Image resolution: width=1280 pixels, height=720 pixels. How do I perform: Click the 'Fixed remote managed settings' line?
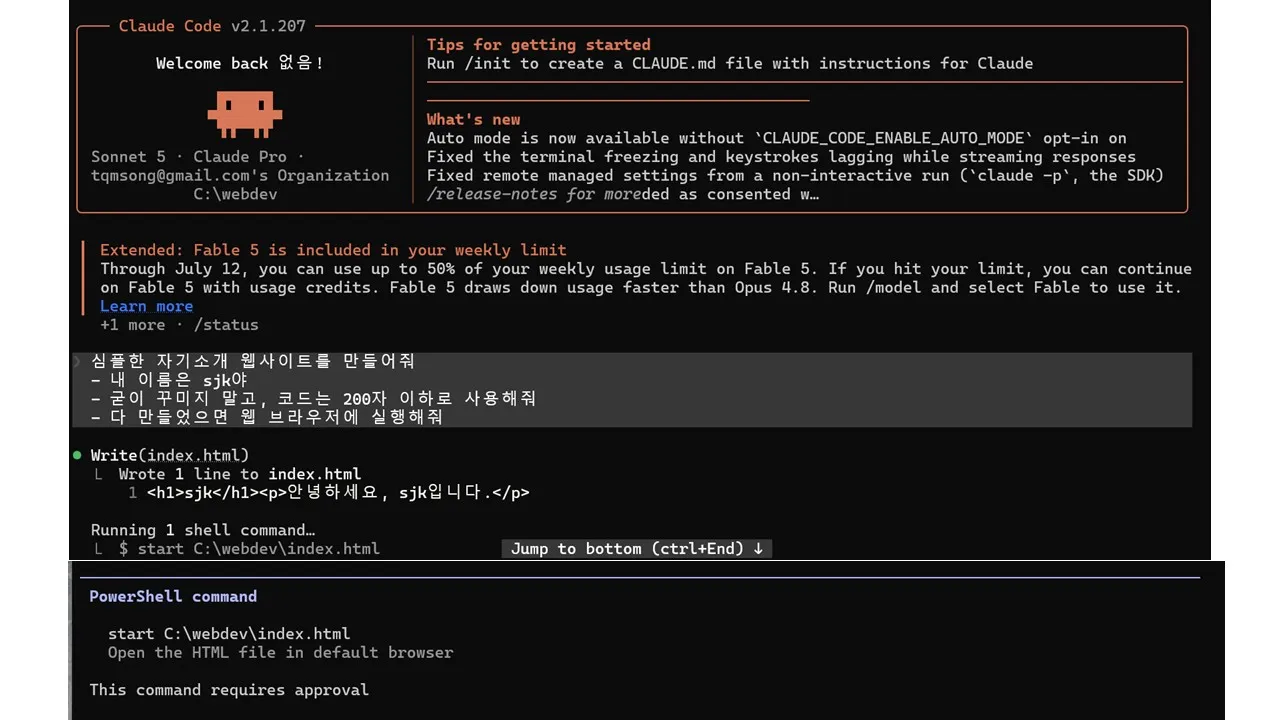pyautogui.click(x=795, y=175)
